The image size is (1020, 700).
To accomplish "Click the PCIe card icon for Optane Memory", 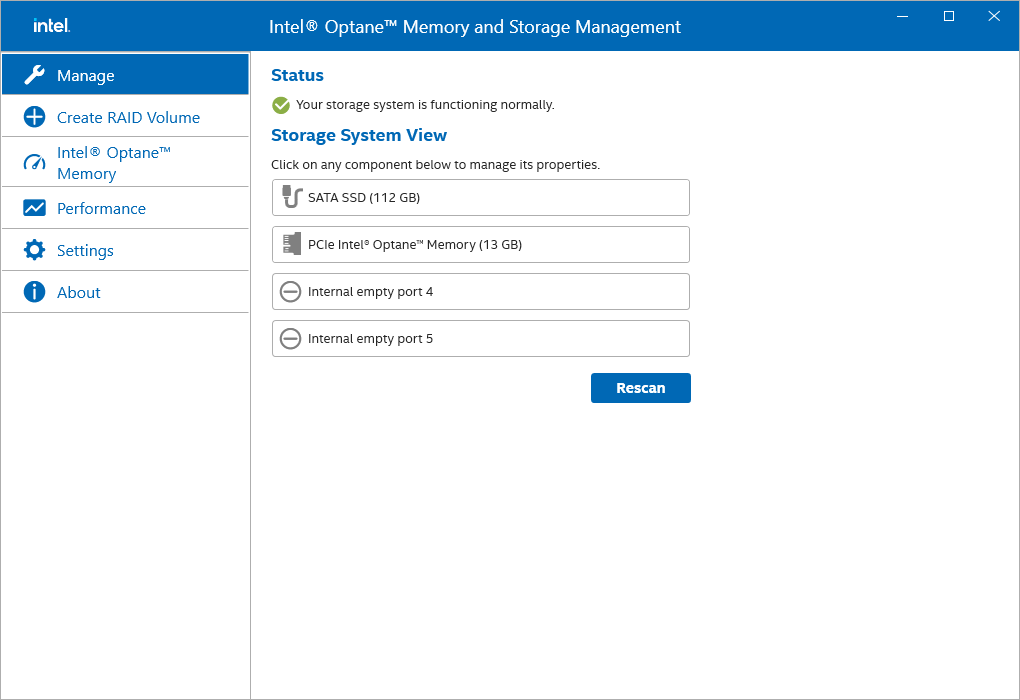I will click(292, 243).
